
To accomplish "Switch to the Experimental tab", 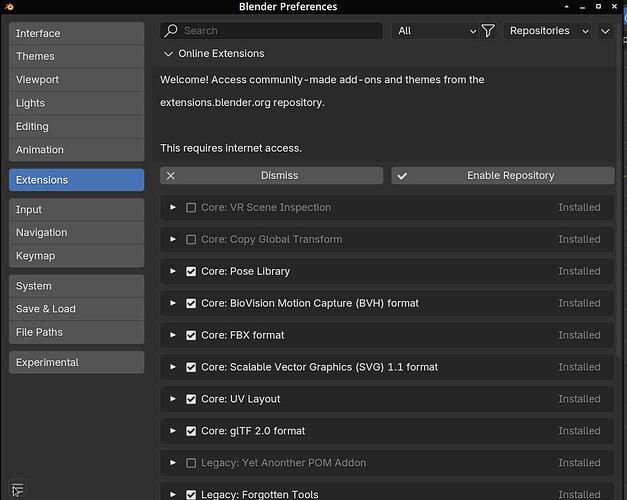I will click(76, 362).
